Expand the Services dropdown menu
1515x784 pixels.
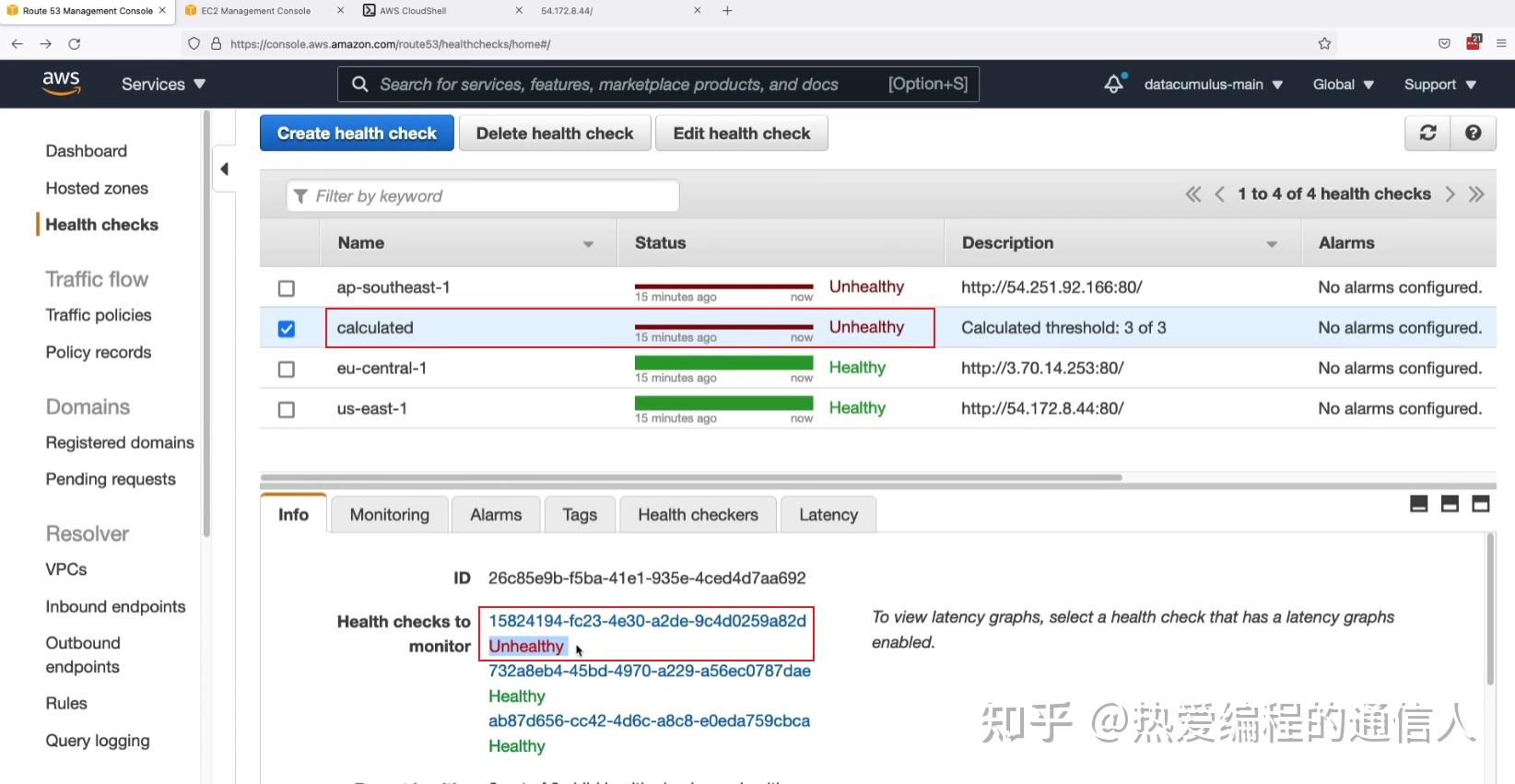(x=163, y=84)
